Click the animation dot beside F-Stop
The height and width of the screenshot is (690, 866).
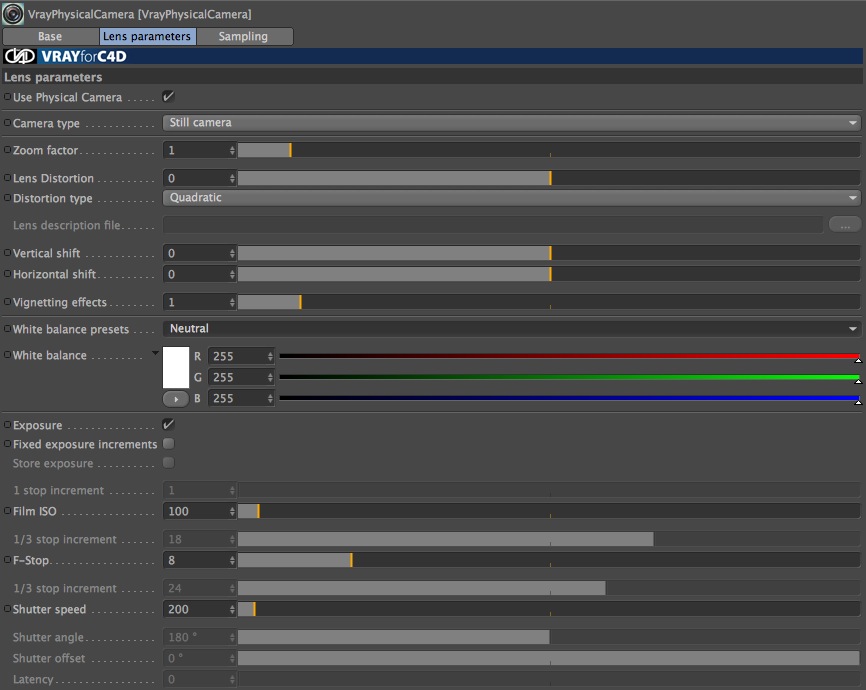(8, 560)
